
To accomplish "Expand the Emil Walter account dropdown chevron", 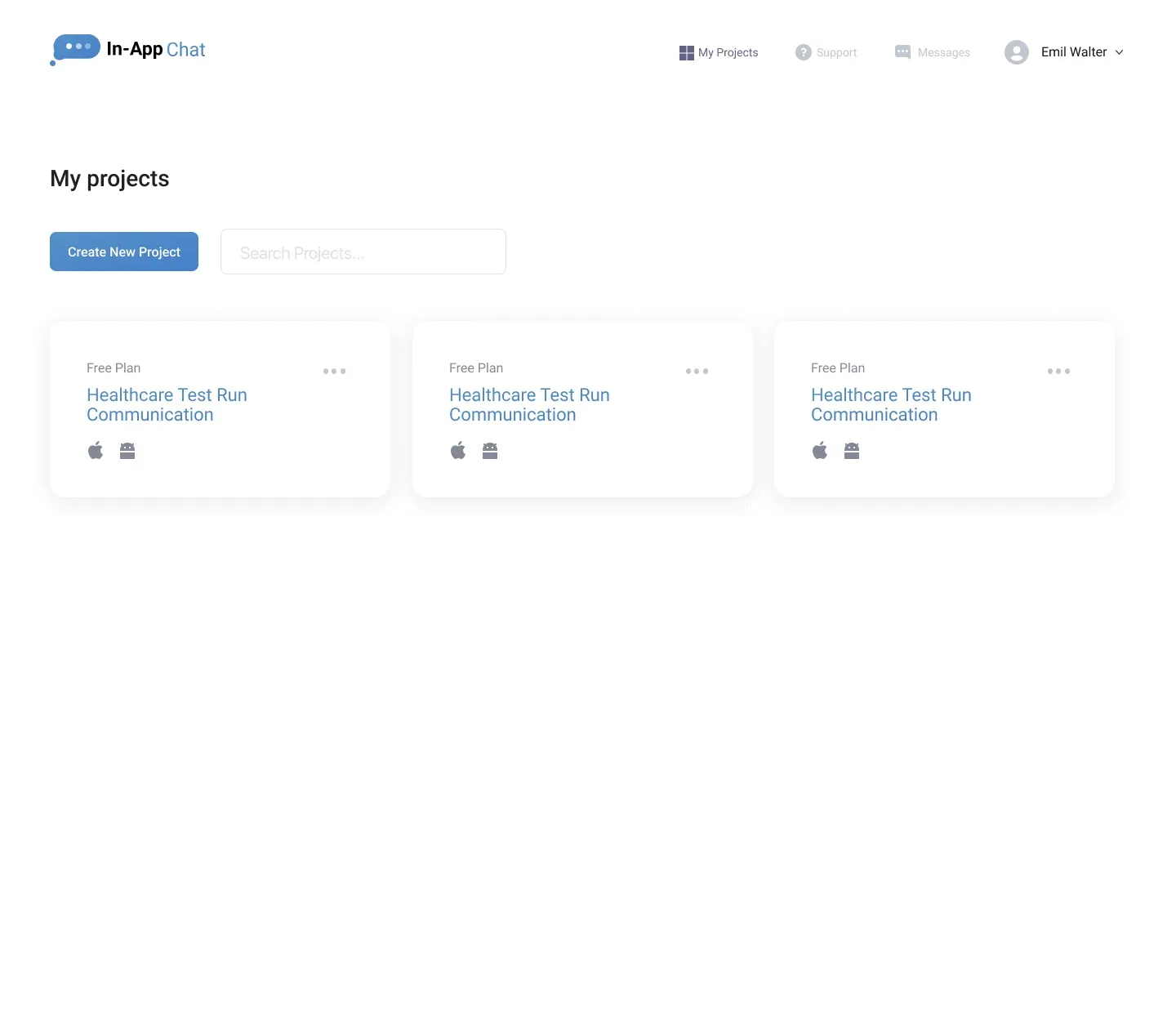I will pos(1120,52).
